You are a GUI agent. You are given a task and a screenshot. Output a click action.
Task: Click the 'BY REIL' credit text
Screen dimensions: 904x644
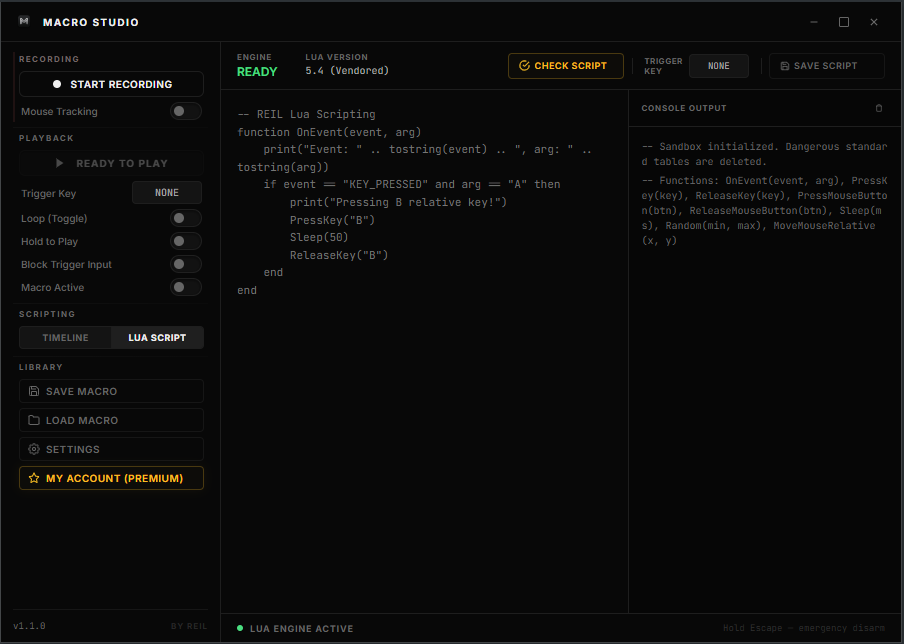[189, 626]
